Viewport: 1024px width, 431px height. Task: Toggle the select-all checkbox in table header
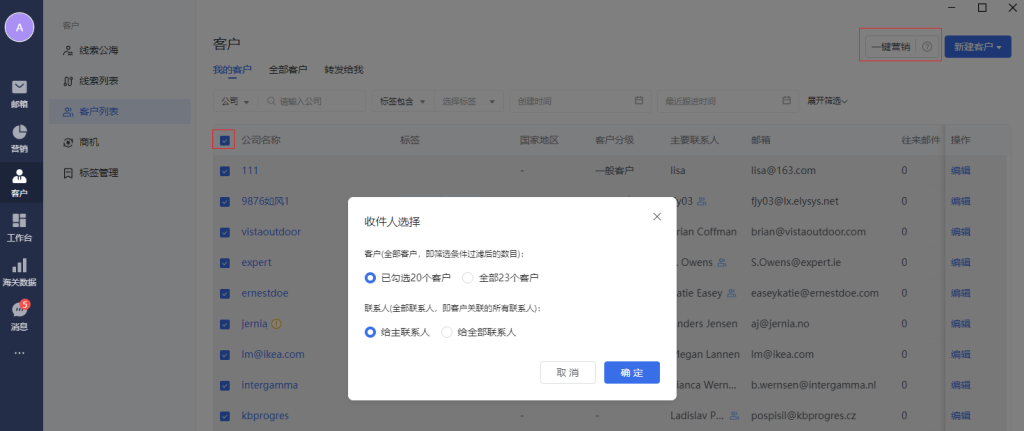coord(225,141)
